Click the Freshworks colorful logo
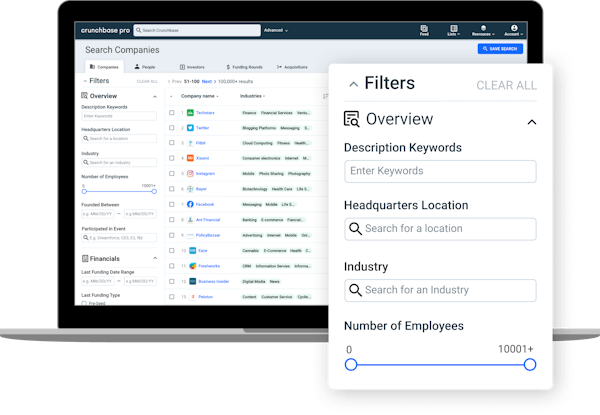Image resolution: width=600 pixels, height=415 pixels. 192,266
